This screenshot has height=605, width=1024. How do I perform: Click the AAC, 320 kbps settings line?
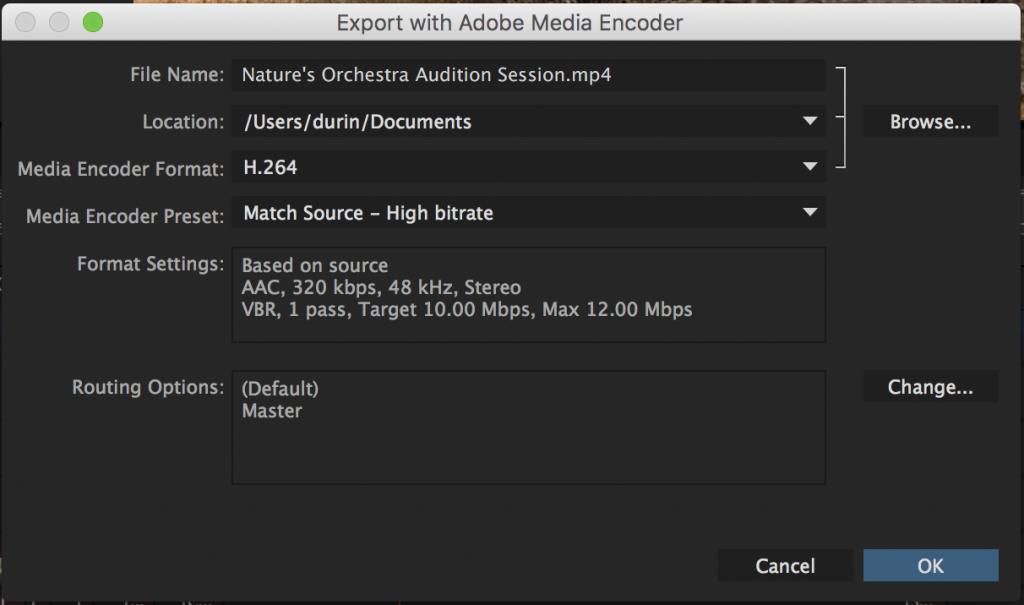380,287
